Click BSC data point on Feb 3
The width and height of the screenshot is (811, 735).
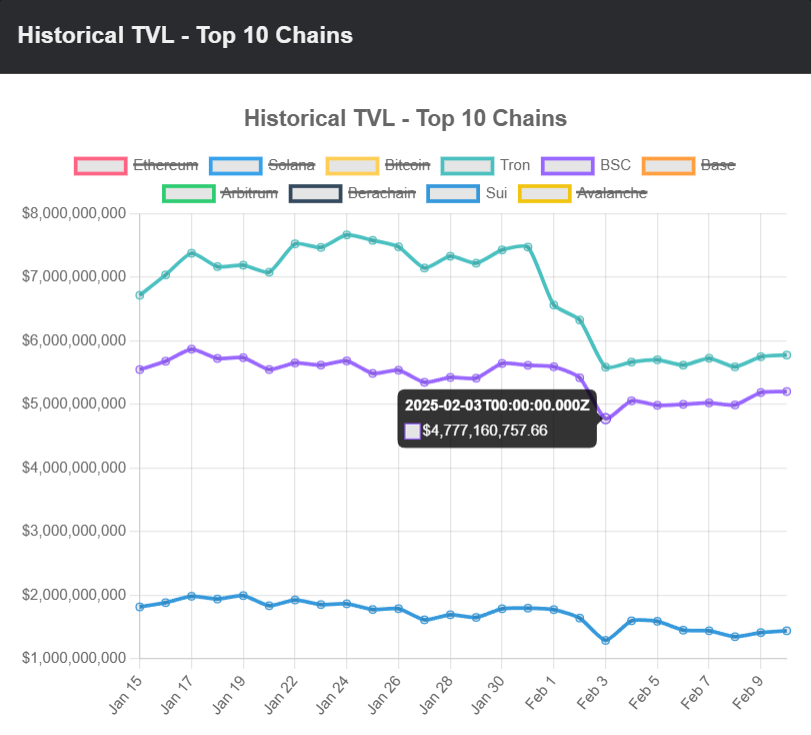pos(605,419)
